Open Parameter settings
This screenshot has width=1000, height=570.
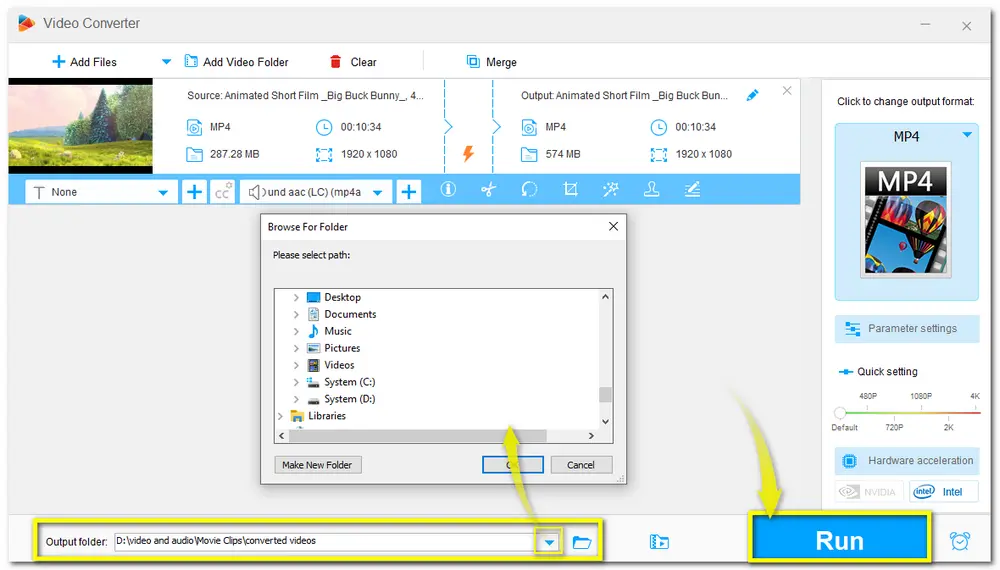click(907, 328)
